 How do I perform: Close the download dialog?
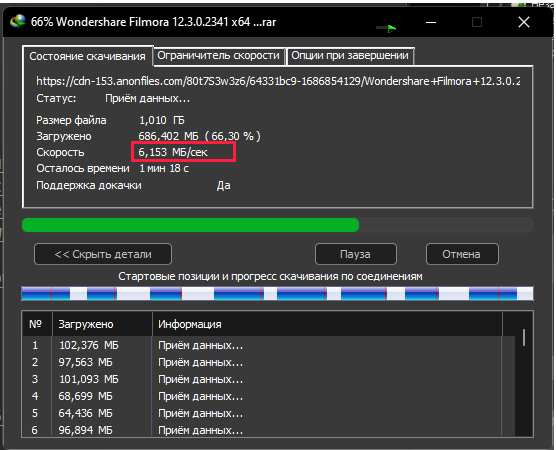coord(524,22)
